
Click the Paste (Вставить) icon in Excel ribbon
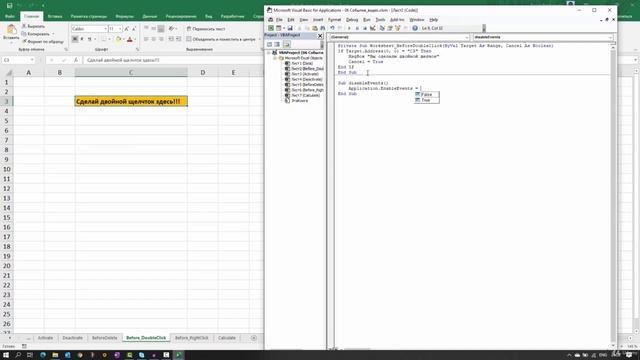(x=11, y=29)
